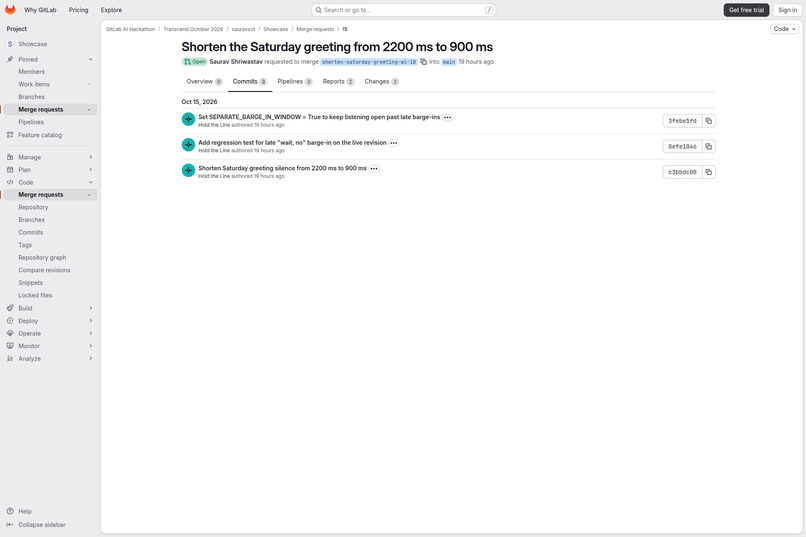Open the Explore link
Viewport: 806px width, 537px height.
click(112, 10)
